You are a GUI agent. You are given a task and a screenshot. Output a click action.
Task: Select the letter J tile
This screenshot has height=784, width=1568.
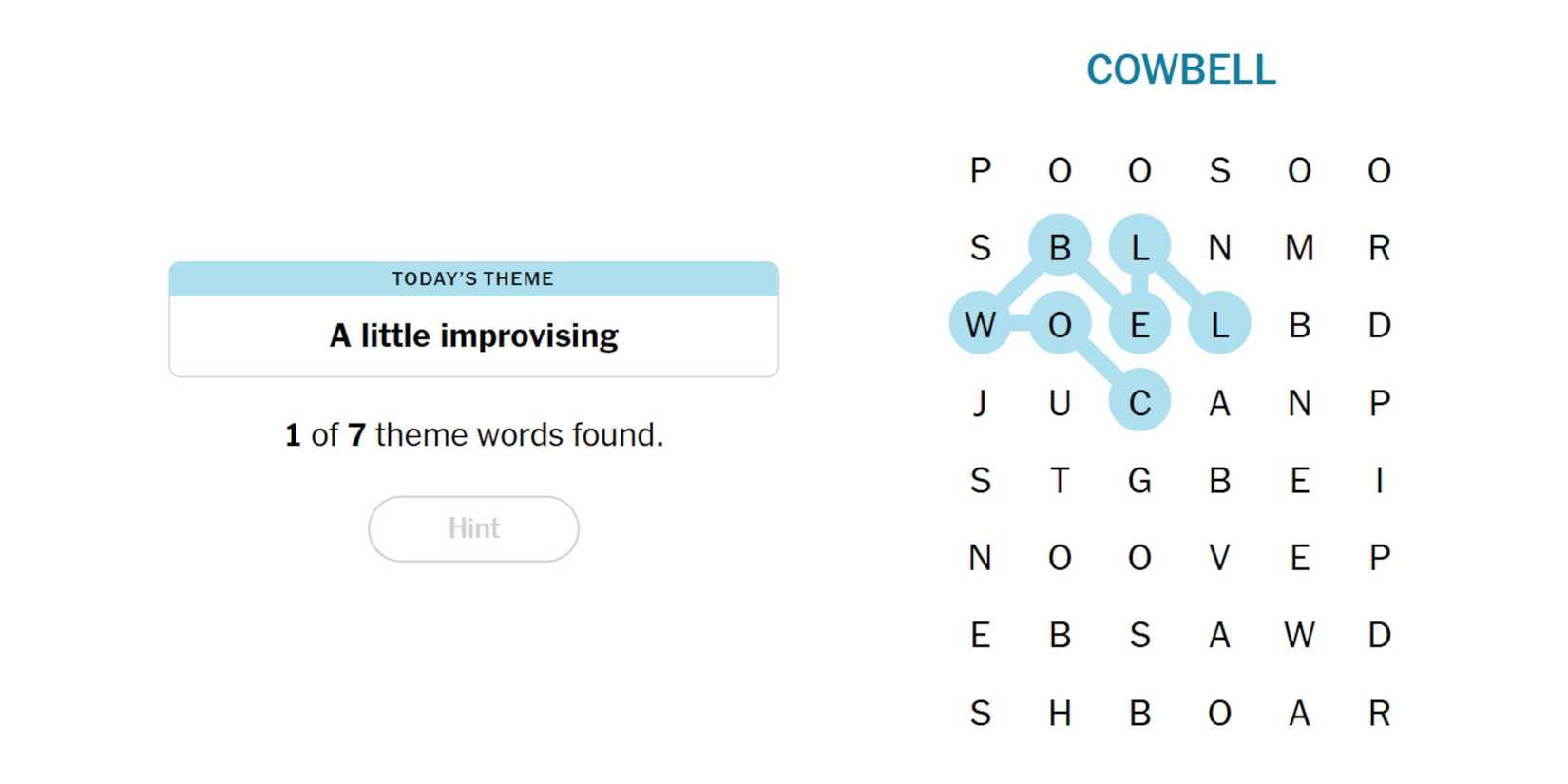click(x=980, y=403)
